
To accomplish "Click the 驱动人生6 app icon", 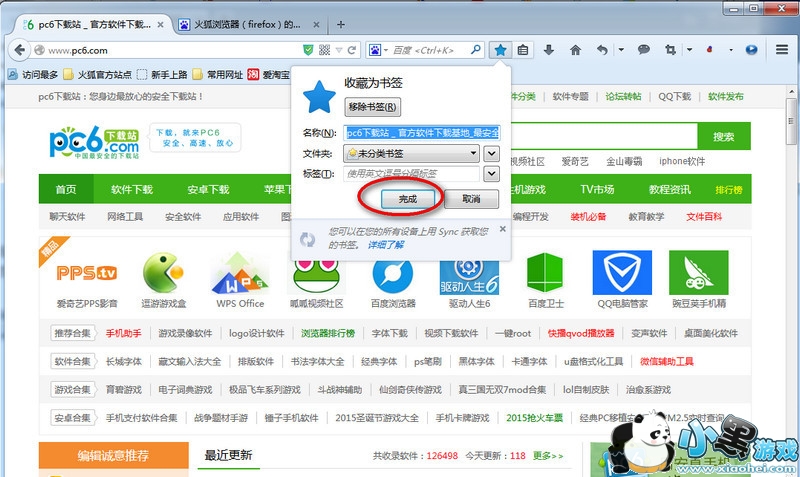I will click(x=469, y=276).
